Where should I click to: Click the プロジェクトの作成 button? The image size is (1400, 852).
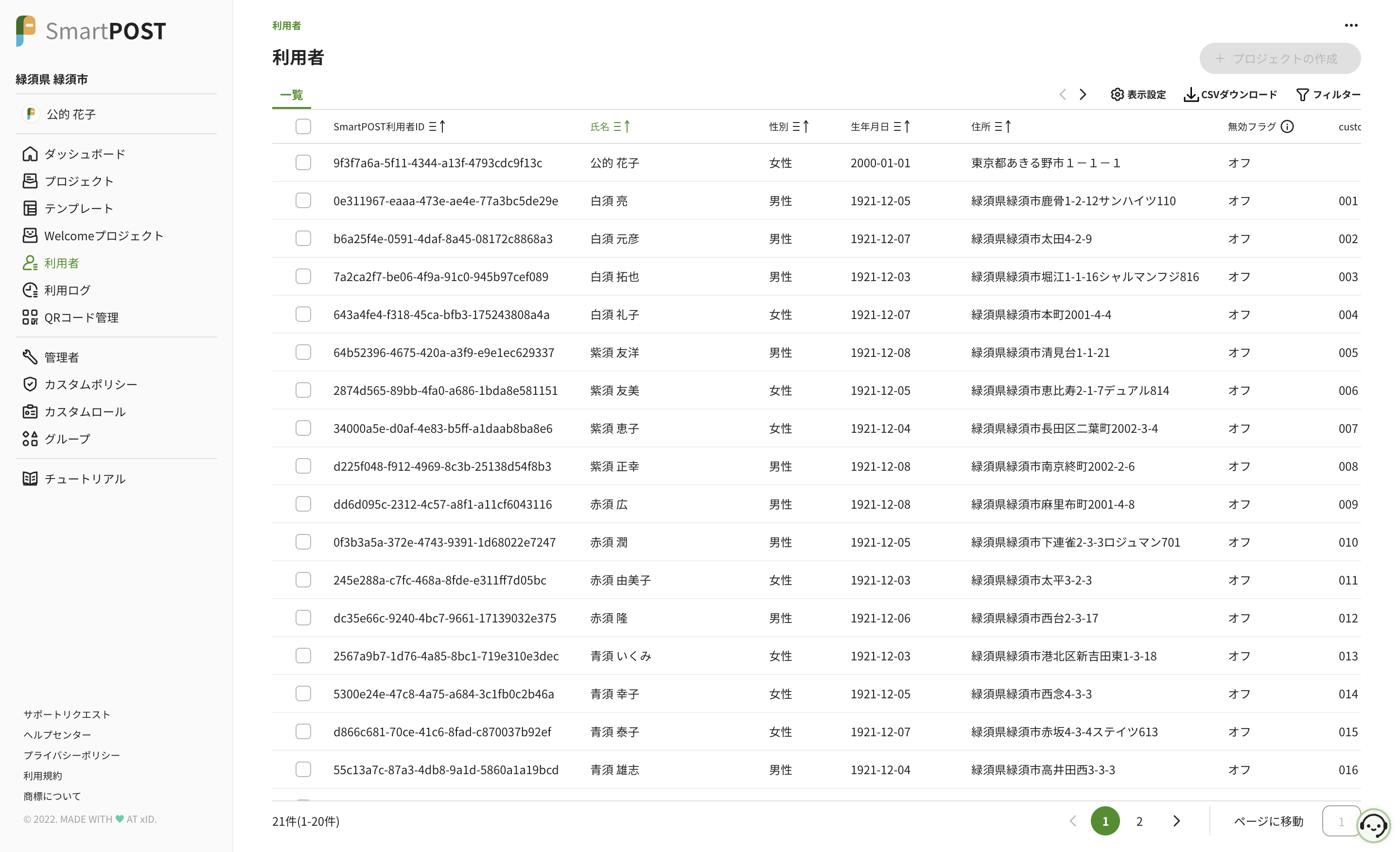point(1279,58)
